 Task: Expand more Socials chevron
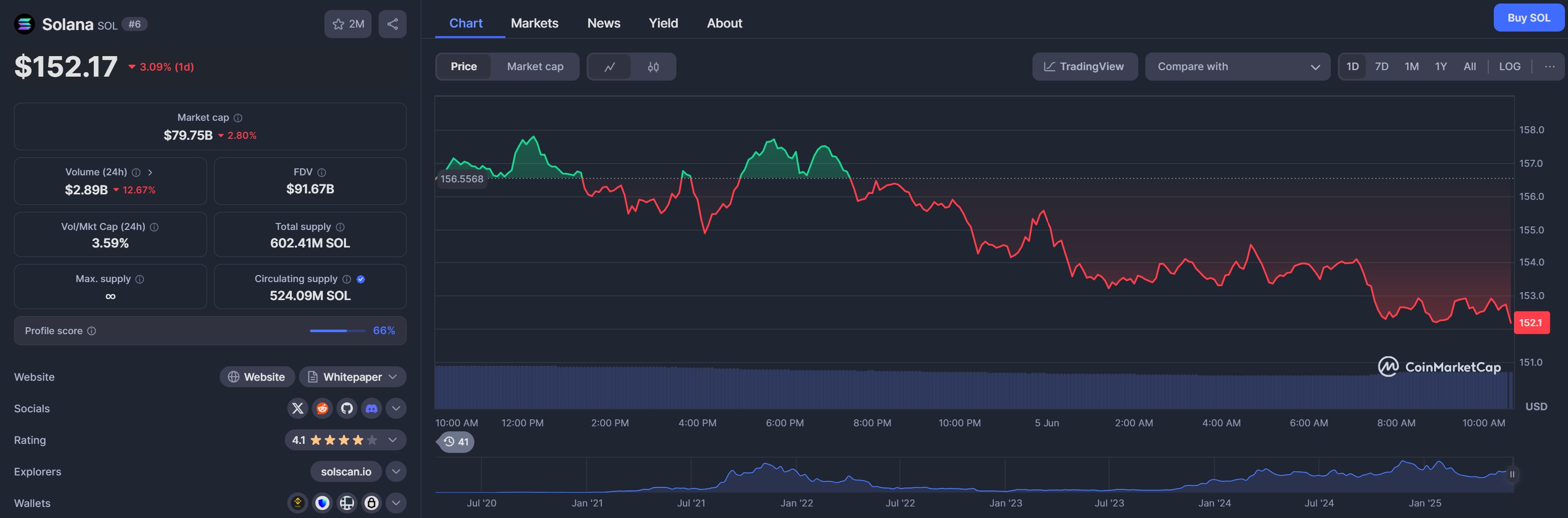click(x=396, y=409)
